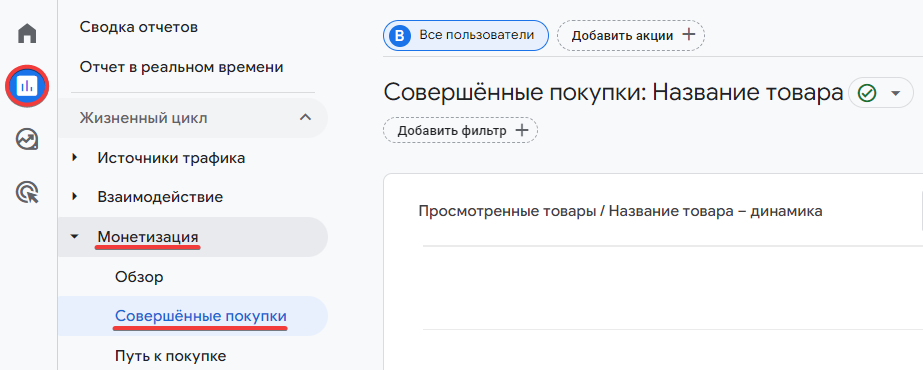Click the Все пользователи segment chip

tap(466, 35)
